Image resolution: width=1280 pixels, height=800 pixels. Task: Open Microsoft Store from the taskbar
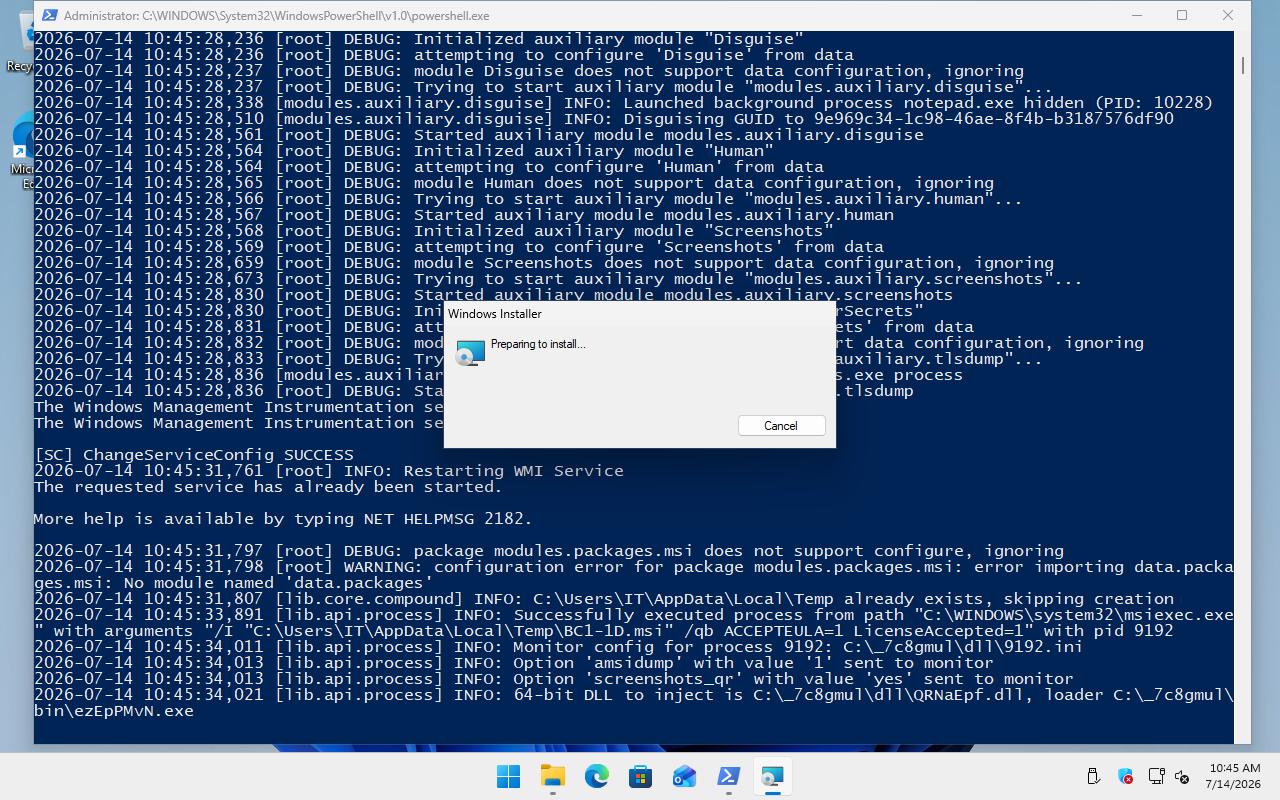pos(640,776)
